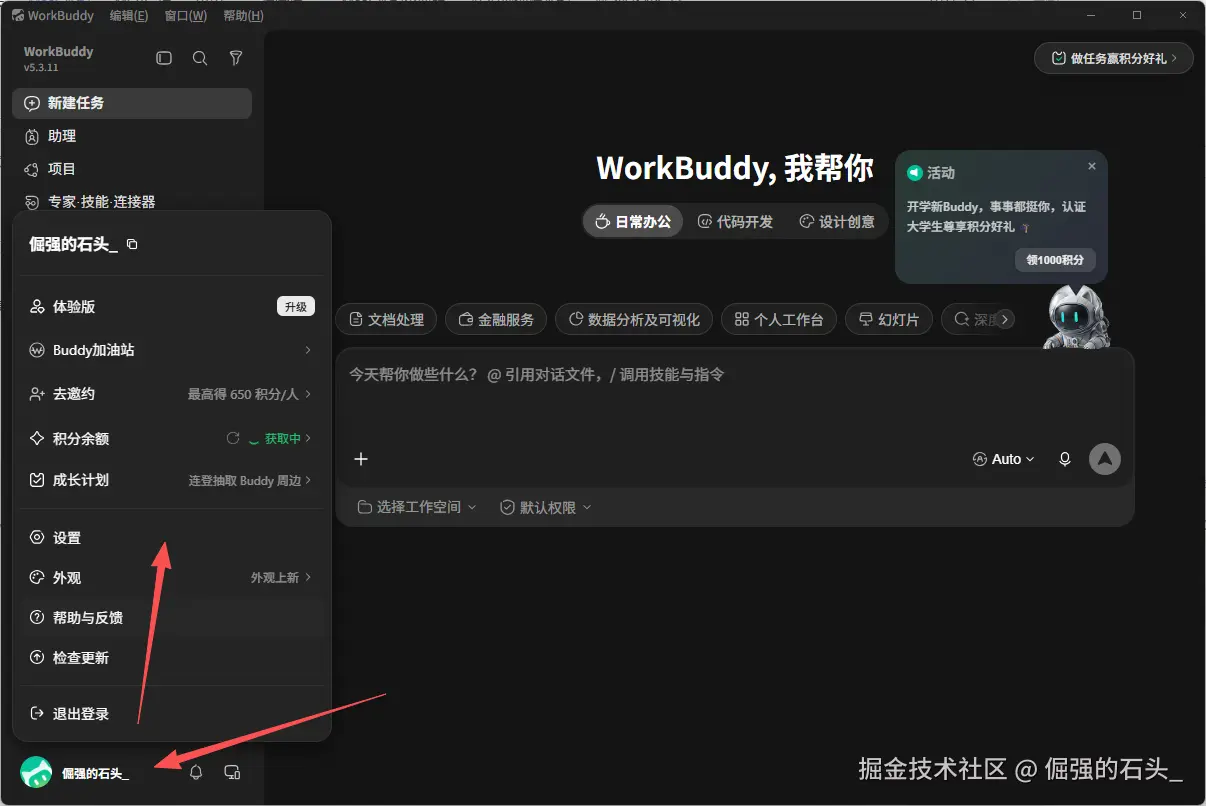Open the Auto model dropdown
Screen dimensions: 1206x806
pyautogui.click(x=1004, y=459)
